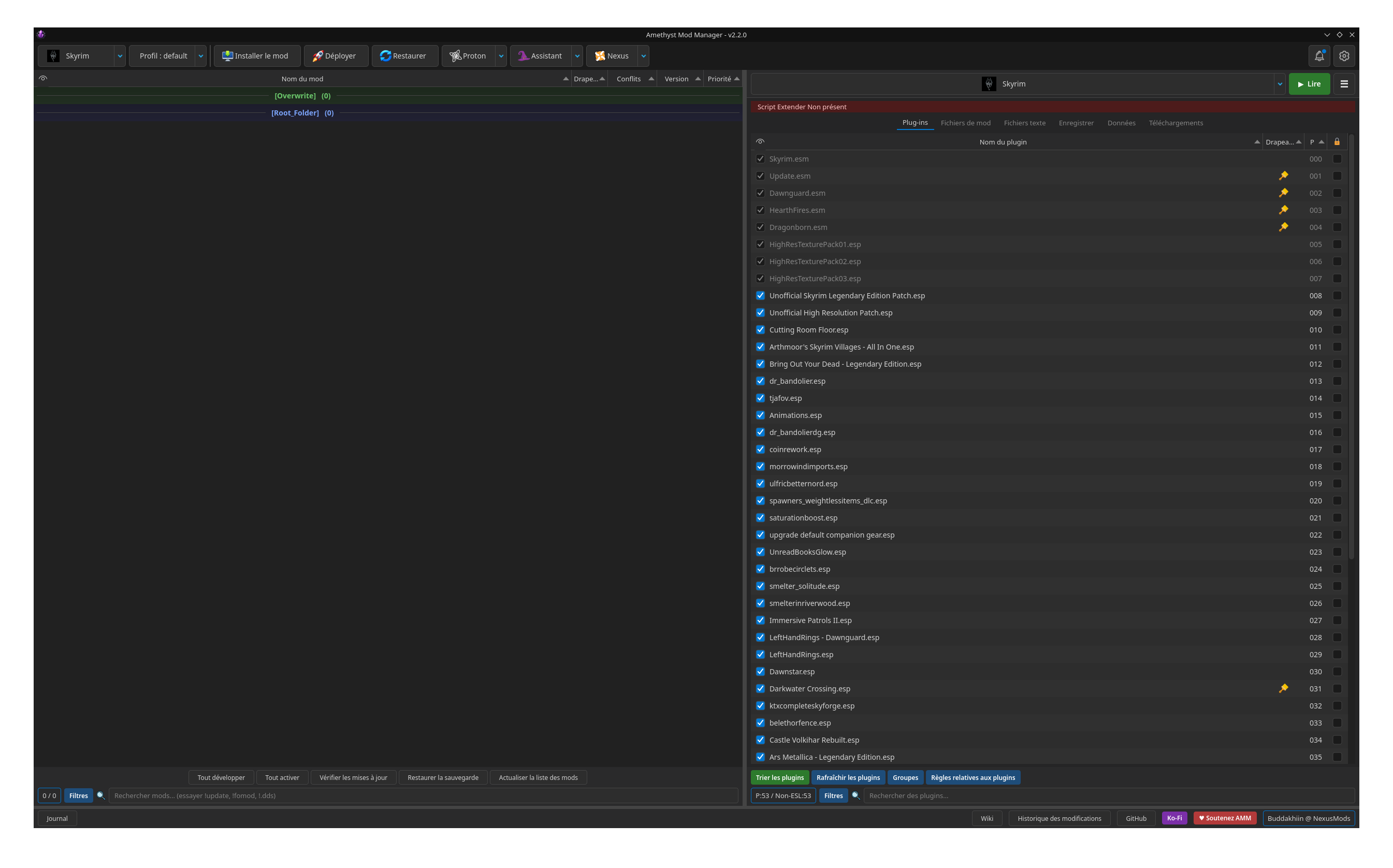This screenshot has height=868, width=1393.
Task: Click the Installer le mod button
Action: point(256,56)
